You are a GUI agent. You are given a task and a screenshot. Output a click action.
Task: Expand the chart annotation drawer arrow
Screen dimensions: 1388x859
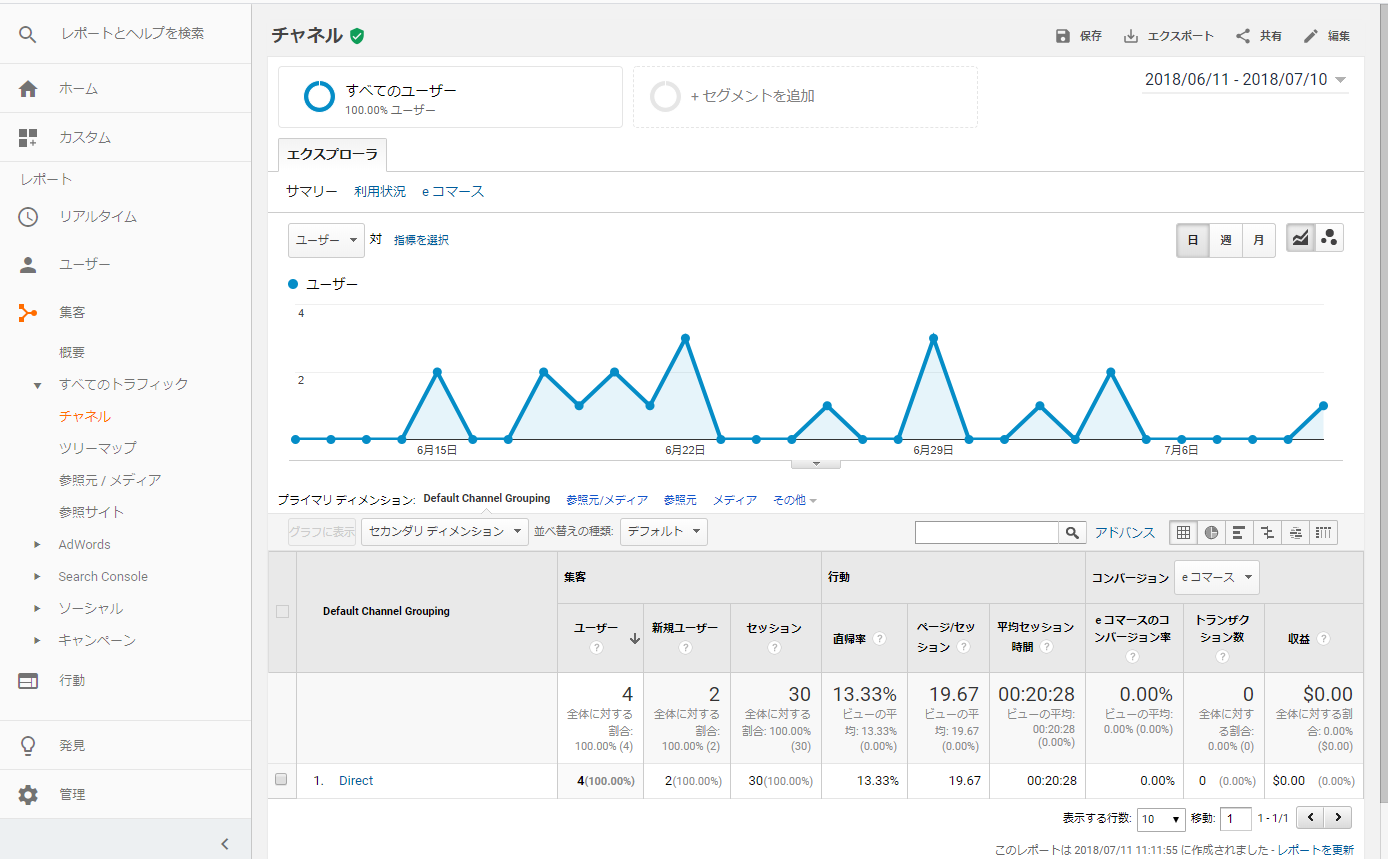(x=816, y=464)
